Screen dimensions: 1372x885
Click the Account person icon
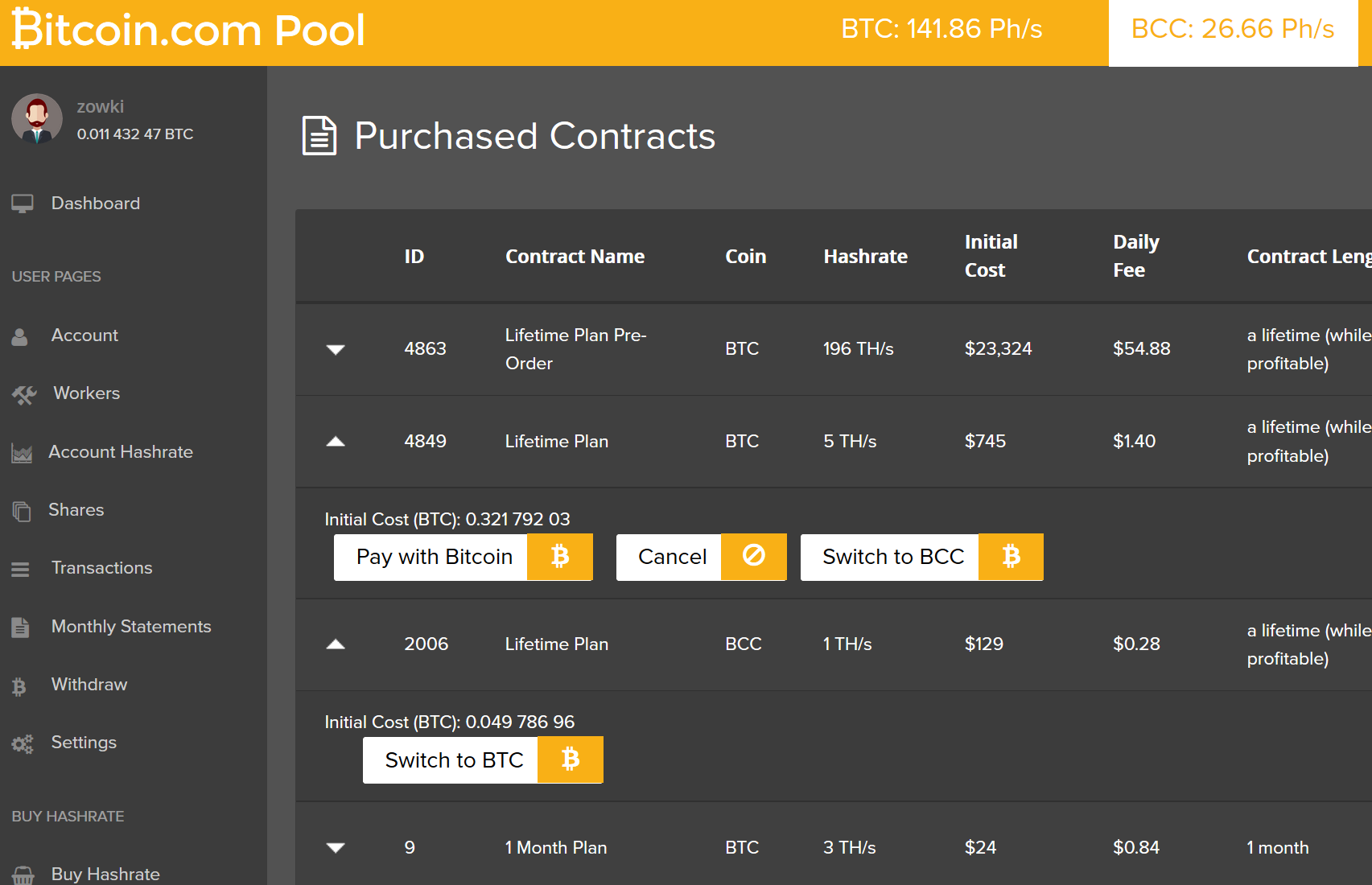click(x=20, y=336)
